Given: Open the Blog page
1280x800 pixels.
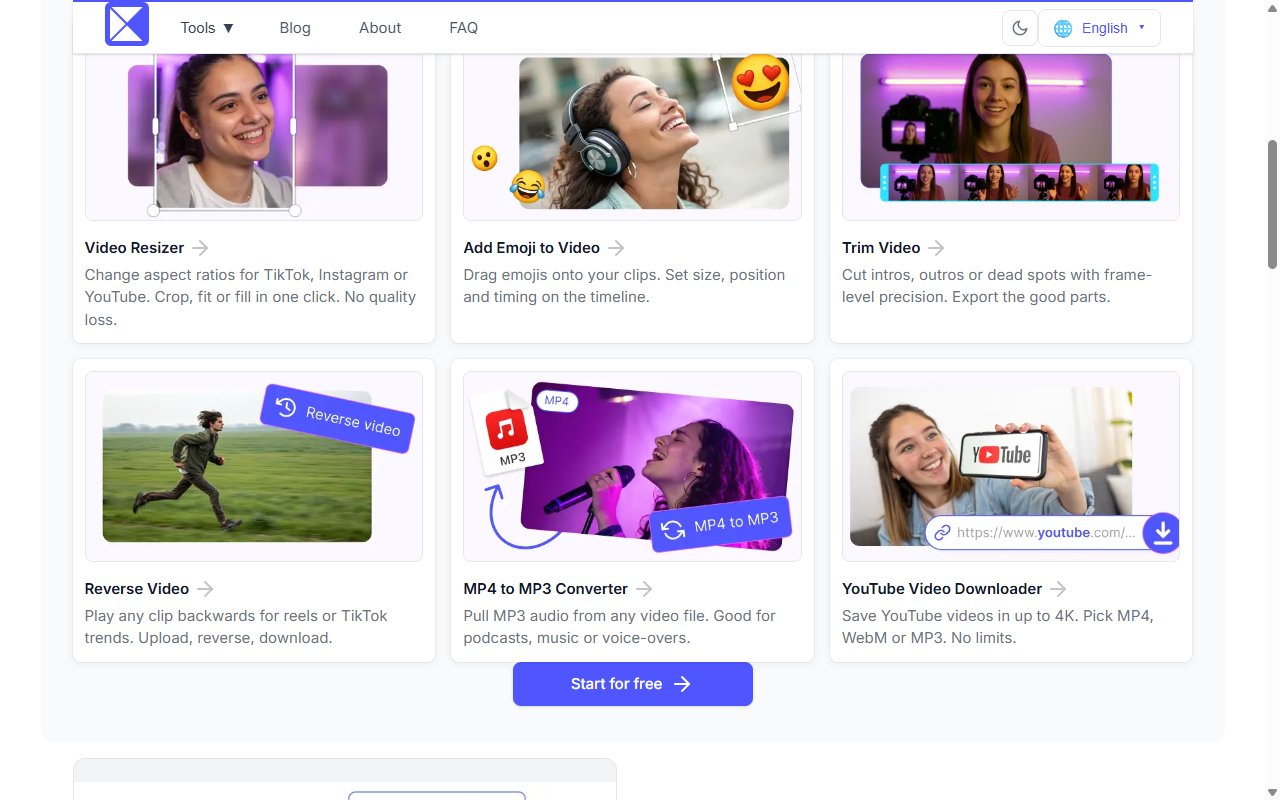Looking at the screenshot, I should (x=295, y=28).
